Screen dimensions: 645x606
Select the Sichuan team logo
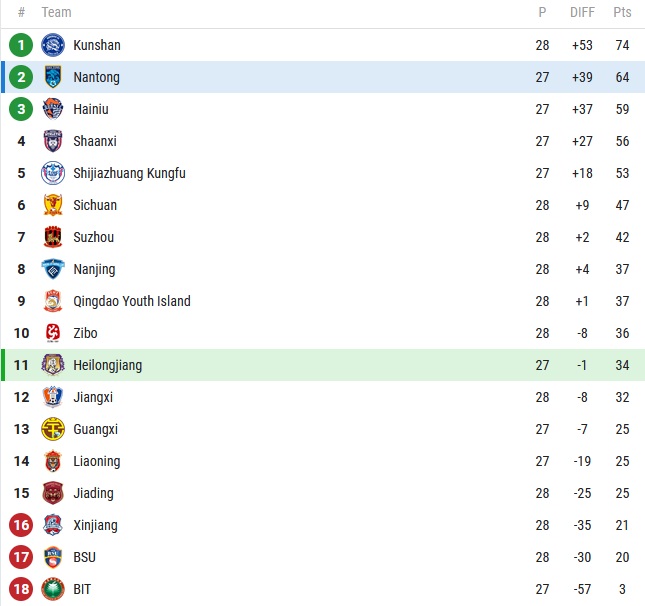point(53,205)
